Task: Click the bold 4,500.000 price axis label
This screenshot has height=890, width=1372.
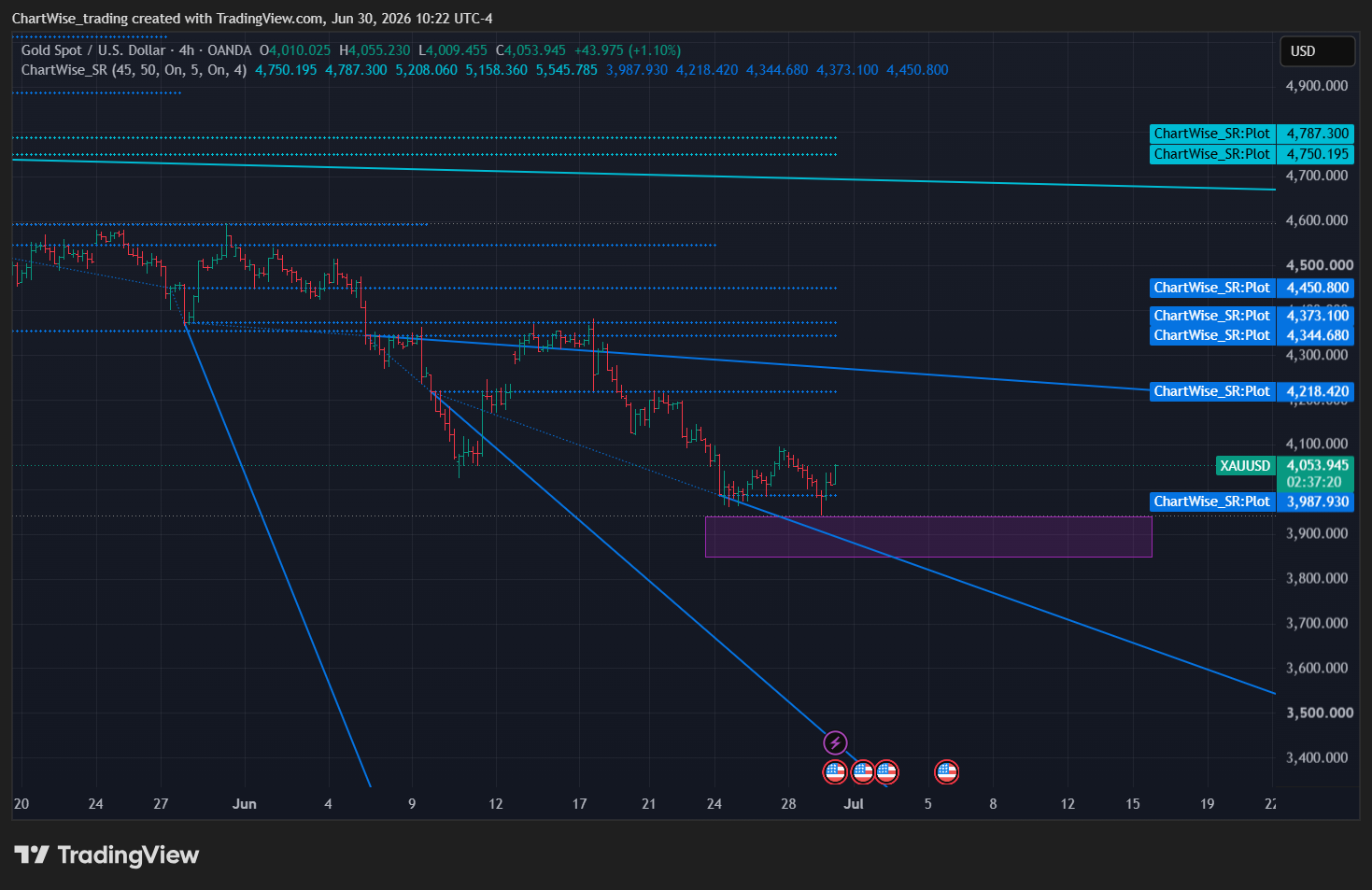Action: click(1319, 265)
